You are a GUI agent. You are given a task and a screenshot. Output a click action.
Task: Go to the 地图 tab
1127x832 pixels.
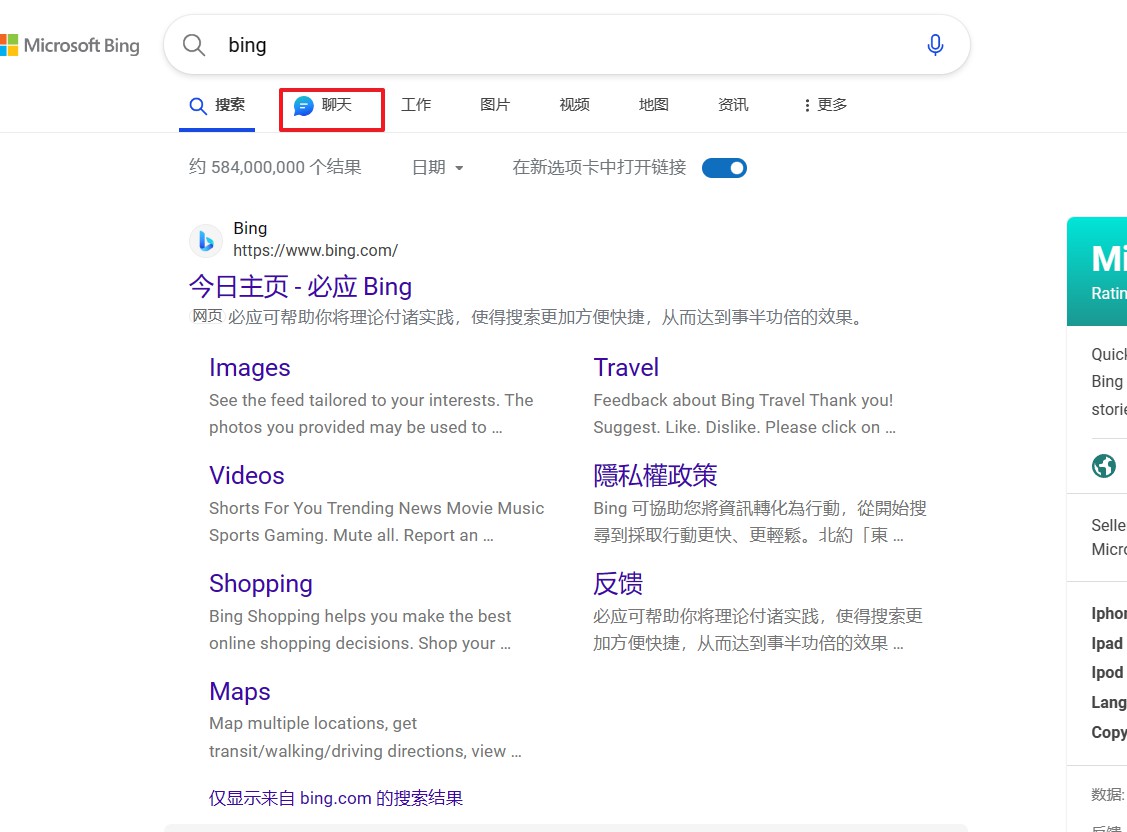click(654, 105)
